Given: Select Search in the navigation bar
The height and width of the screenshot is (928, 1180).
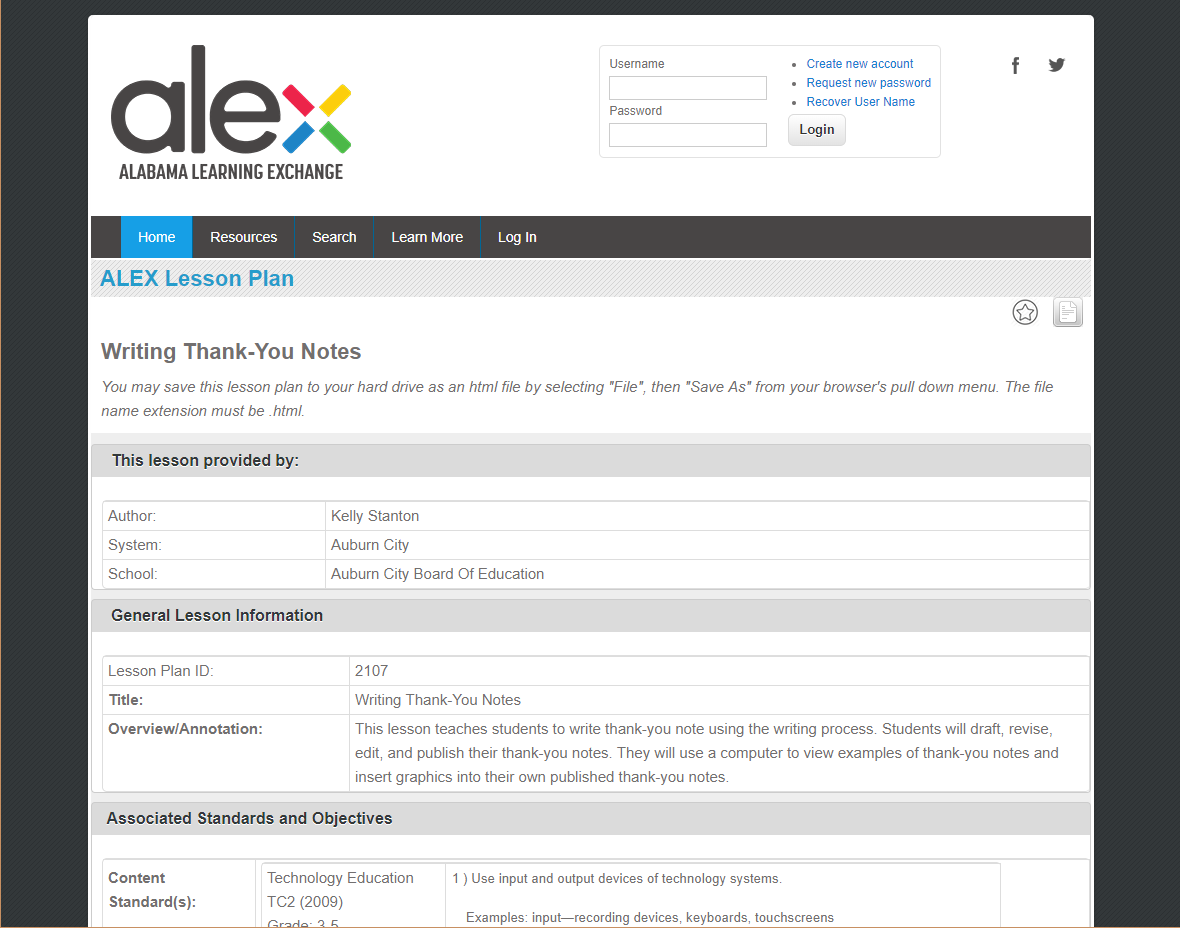Looking at the screenshot, I should click(334, 237).
